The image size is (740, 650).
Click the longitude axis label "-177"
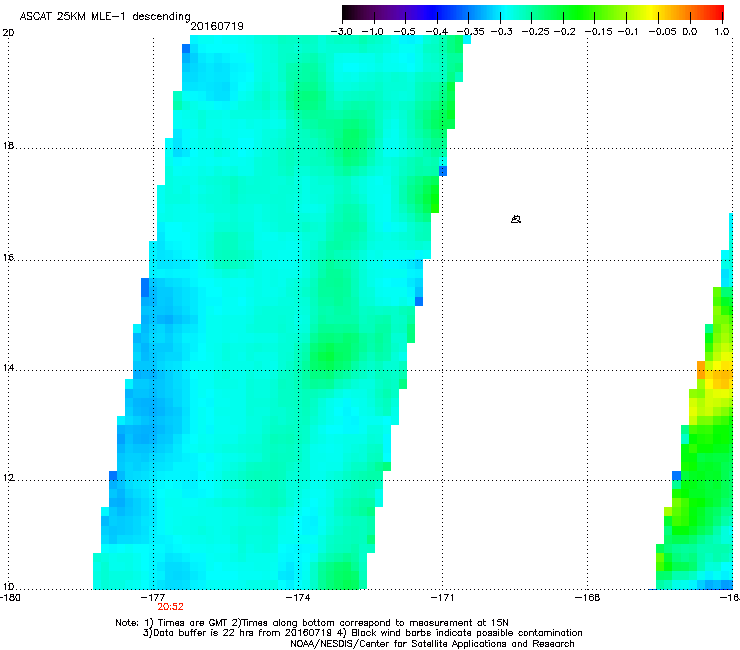click(153, 598)
